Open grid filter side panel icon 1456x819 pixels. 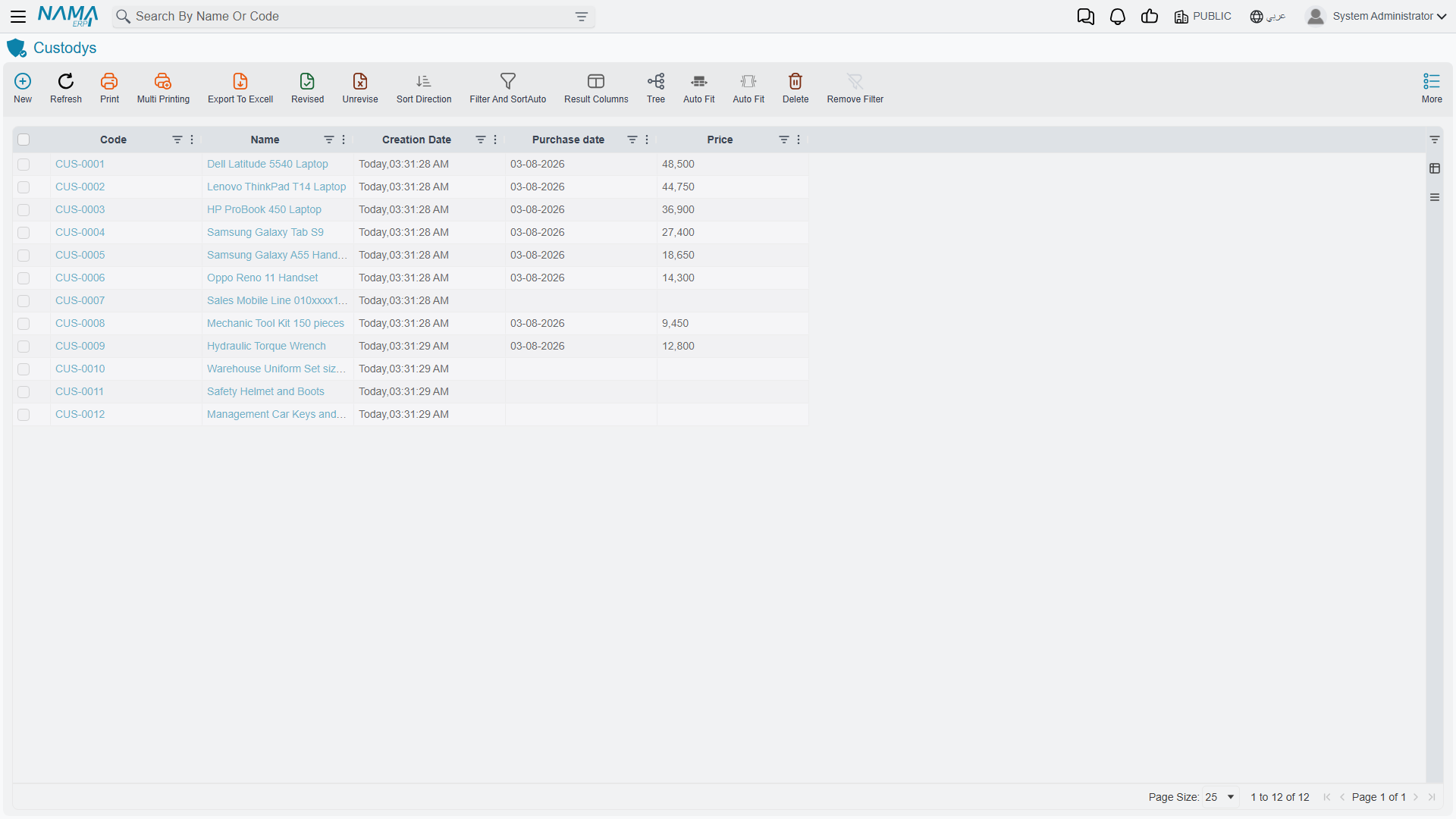point(1435,140)
